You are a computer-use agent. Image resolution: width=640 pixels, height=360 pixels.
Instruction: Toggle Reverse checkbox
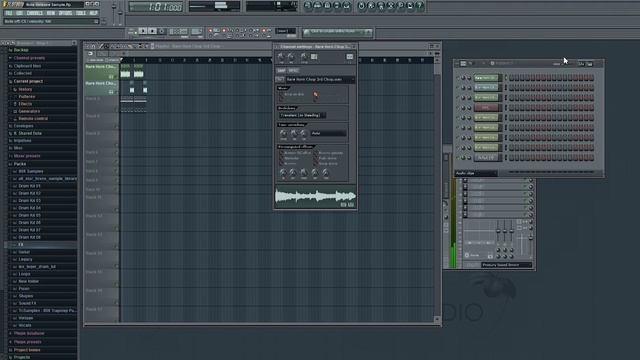pos(281,164)
